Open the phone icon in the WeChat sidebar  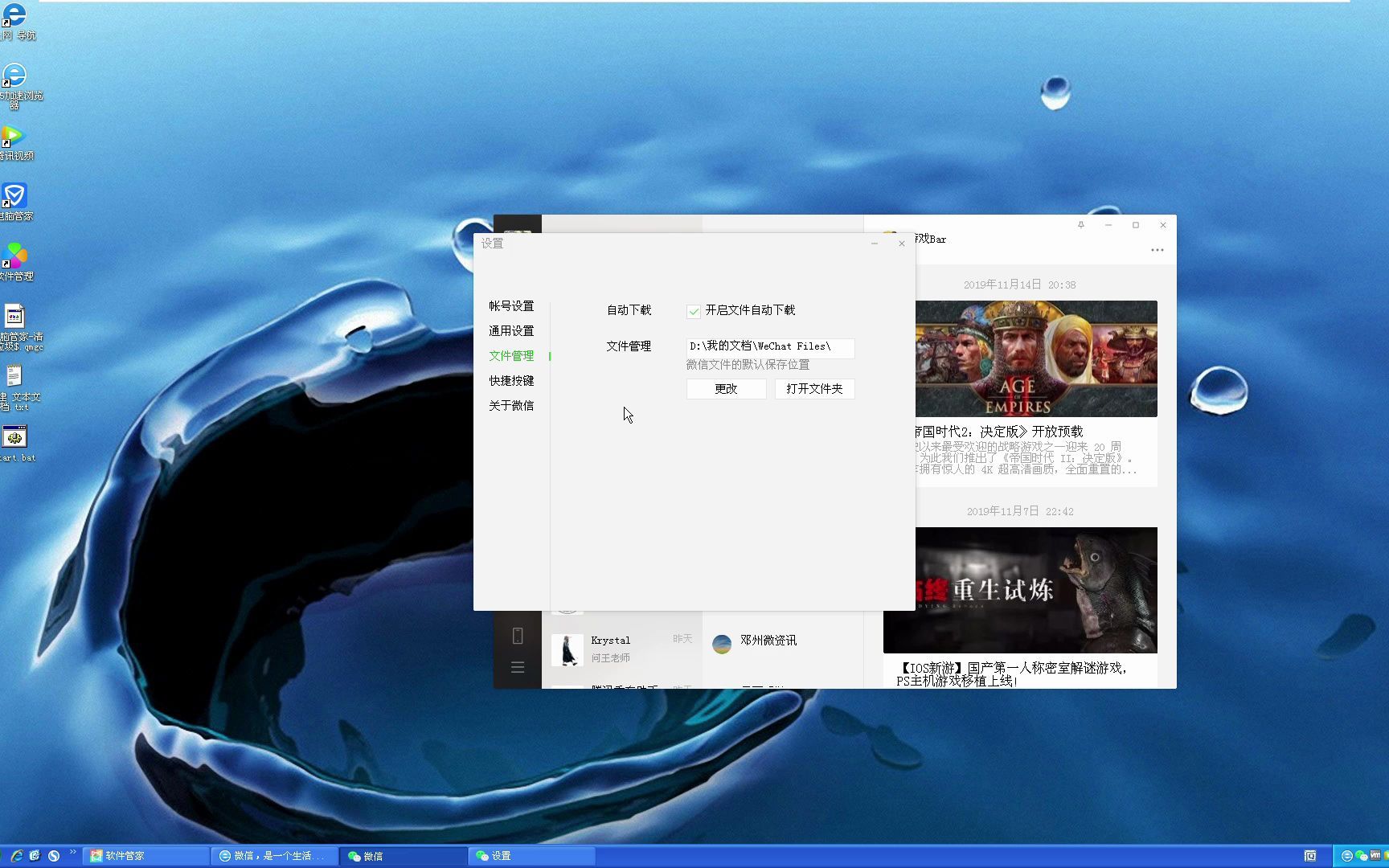click(518, 636)
